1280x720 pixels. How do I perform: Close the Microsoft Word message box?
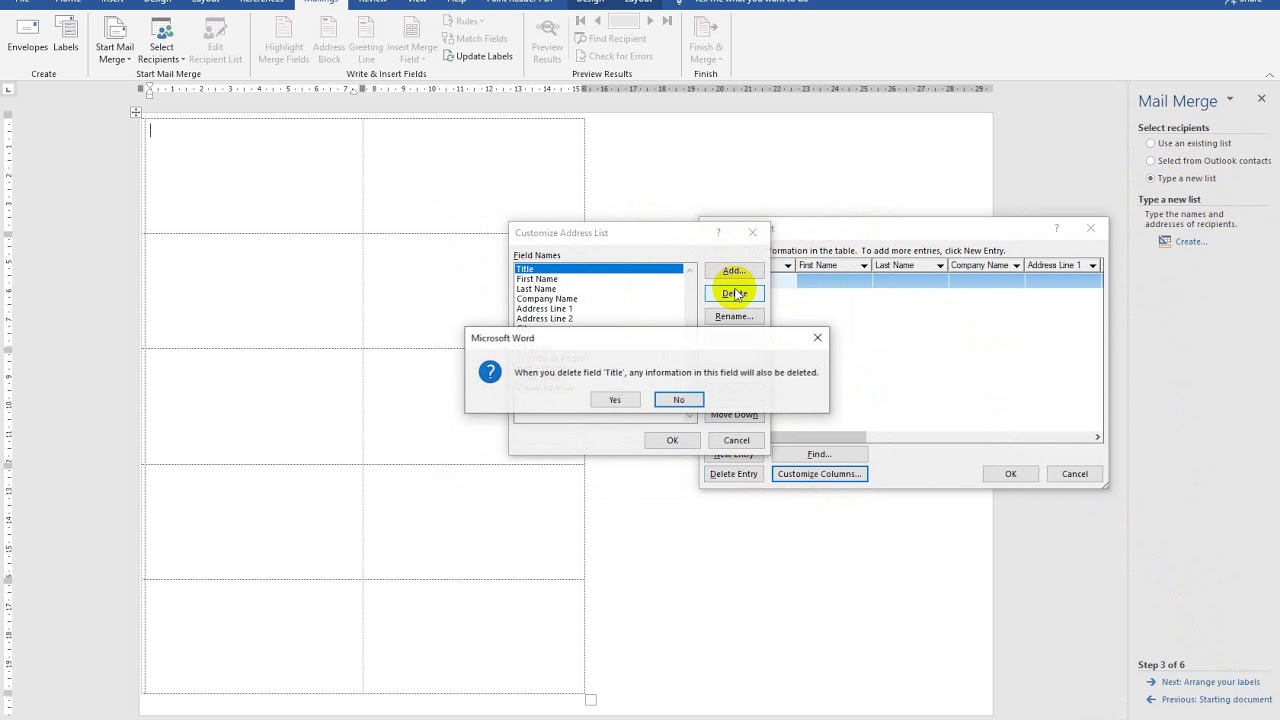point(817,338)
